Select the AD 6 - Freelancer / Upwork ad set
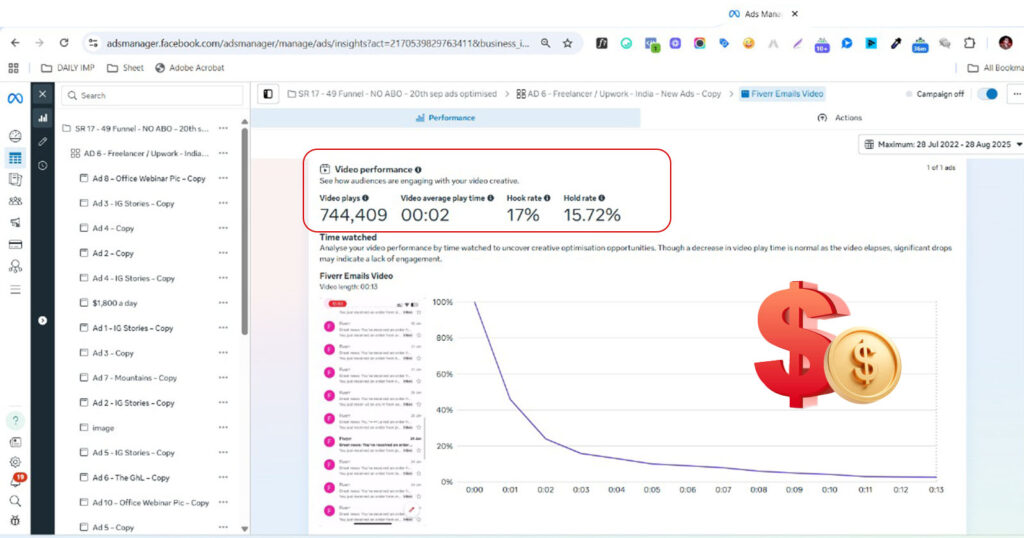 (x=140, y=153)
